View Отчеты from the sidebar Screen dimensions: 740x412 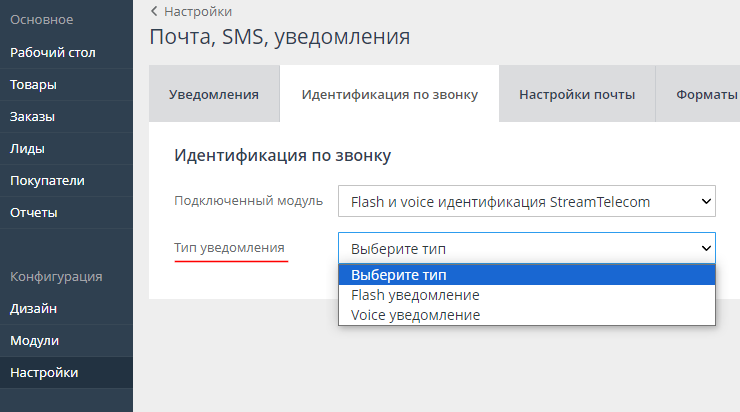[34, 212]
